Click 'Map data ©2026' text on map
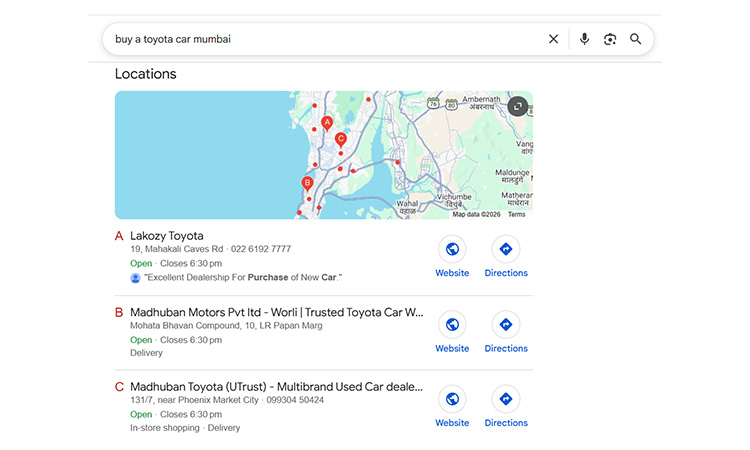 point(476,214)
